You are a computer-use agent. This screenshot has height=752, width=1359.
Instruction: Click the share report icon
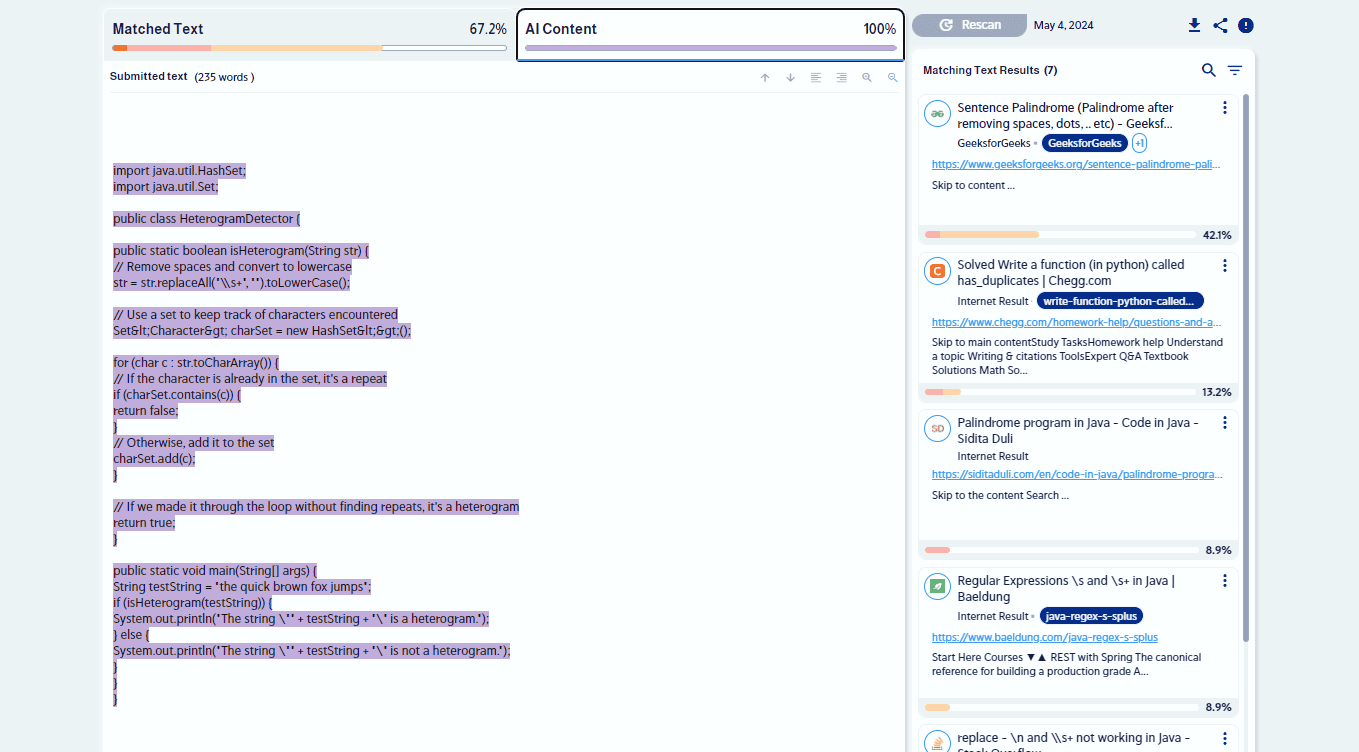[x=1220, y=25]
